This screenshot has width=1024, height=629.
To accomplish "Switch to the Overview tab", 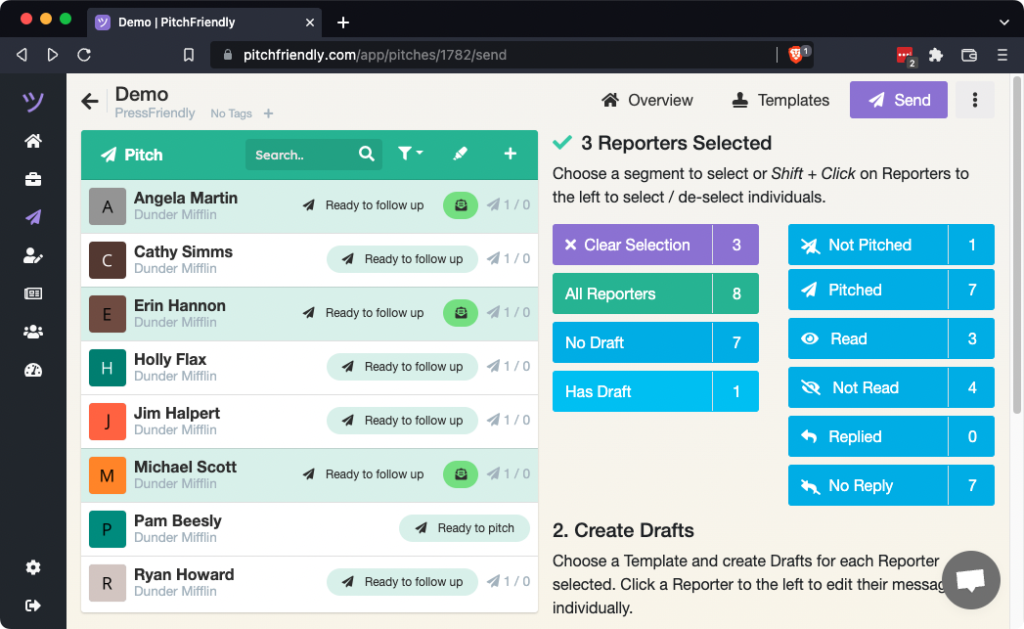I will 647,100.
